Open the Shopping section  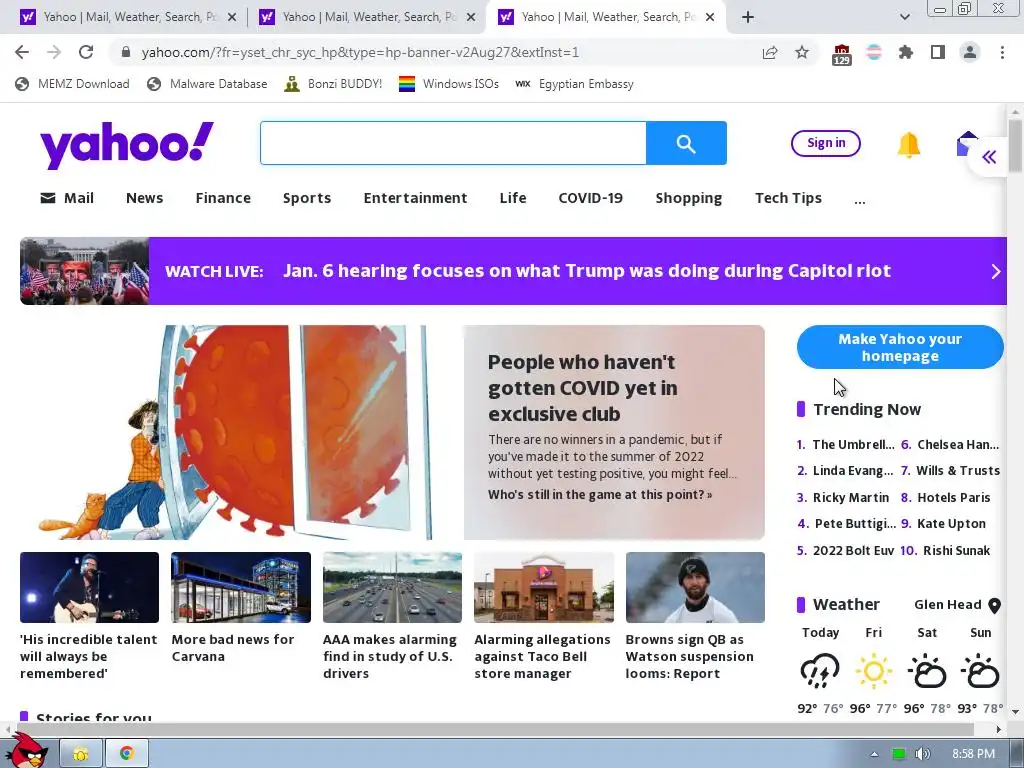[688, 199]
